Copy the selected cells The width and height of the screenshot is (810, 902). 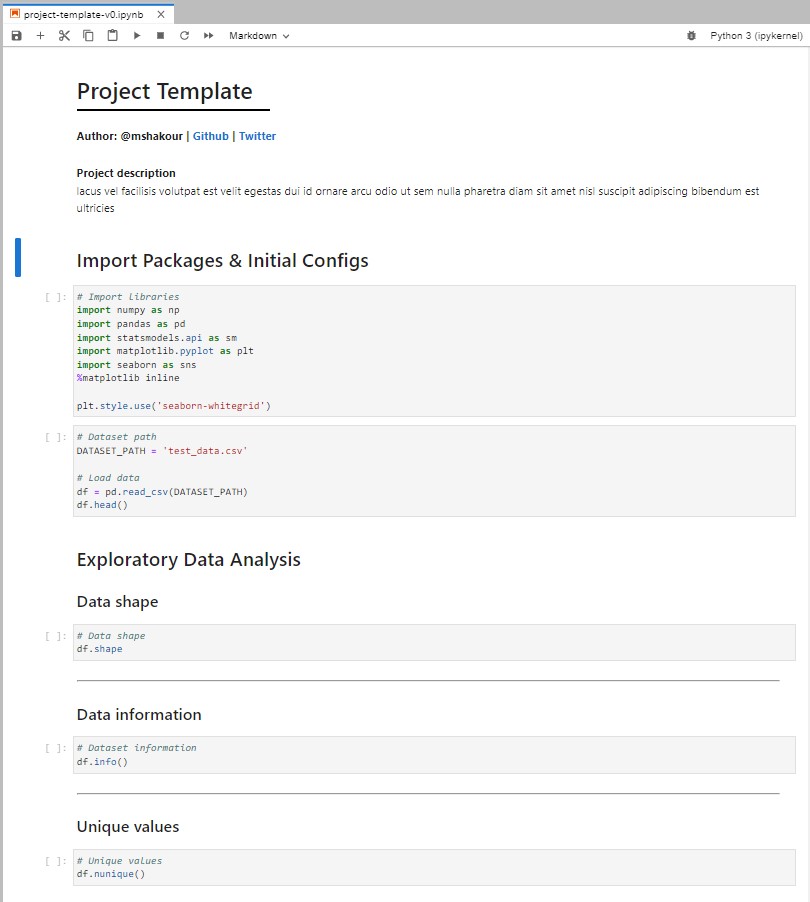pos(87,35)
